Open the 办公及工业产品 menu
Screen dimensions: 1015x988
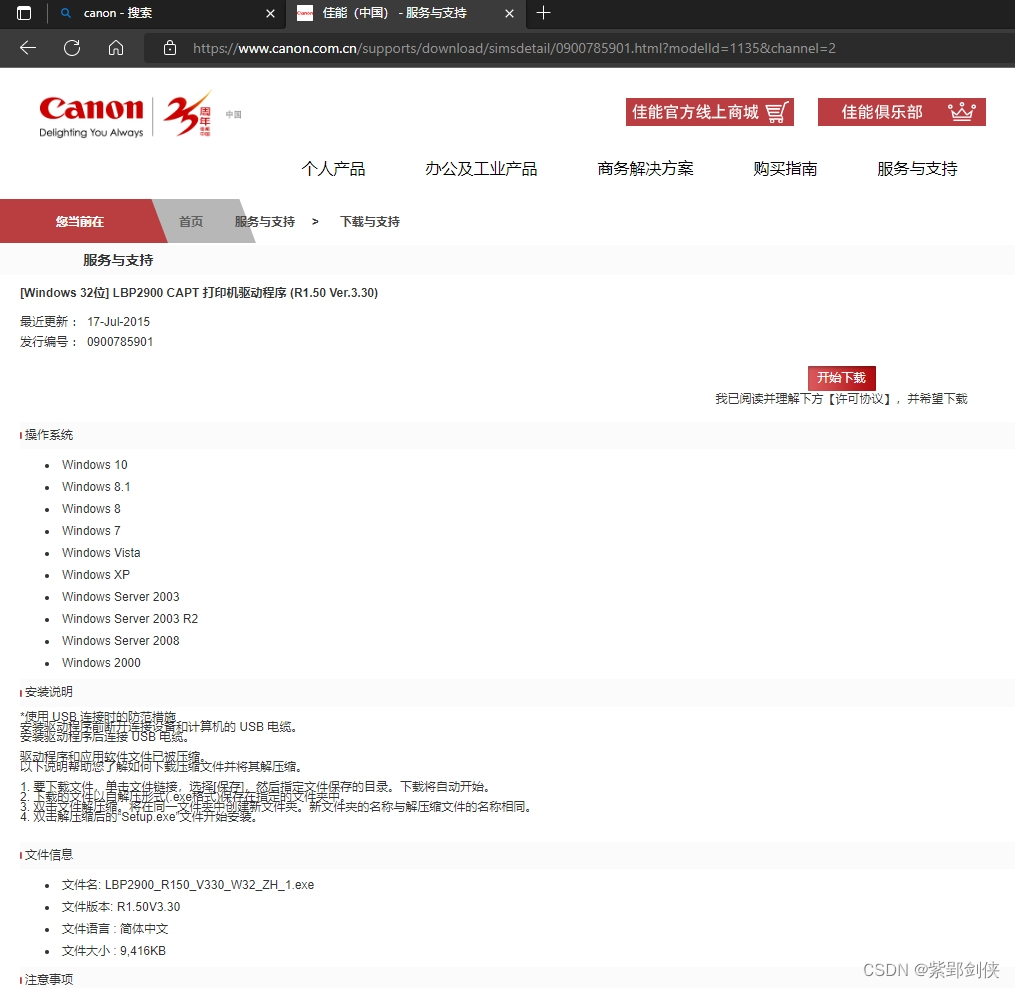[x=481, y=169]
